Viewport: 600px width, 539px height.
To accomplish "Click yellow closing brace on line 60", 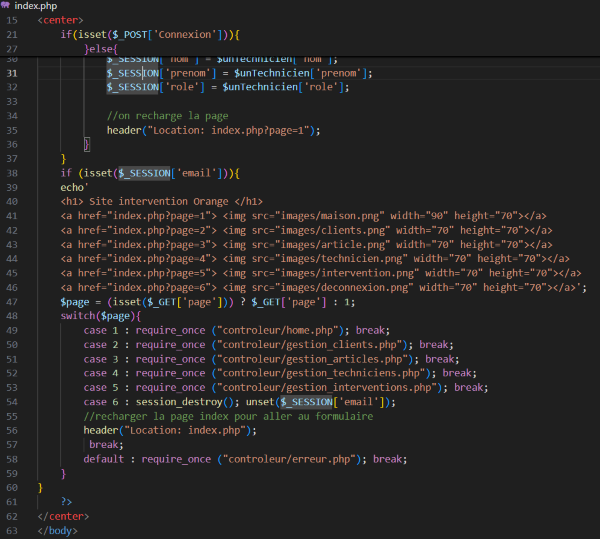I will click(x=40, y=488).
